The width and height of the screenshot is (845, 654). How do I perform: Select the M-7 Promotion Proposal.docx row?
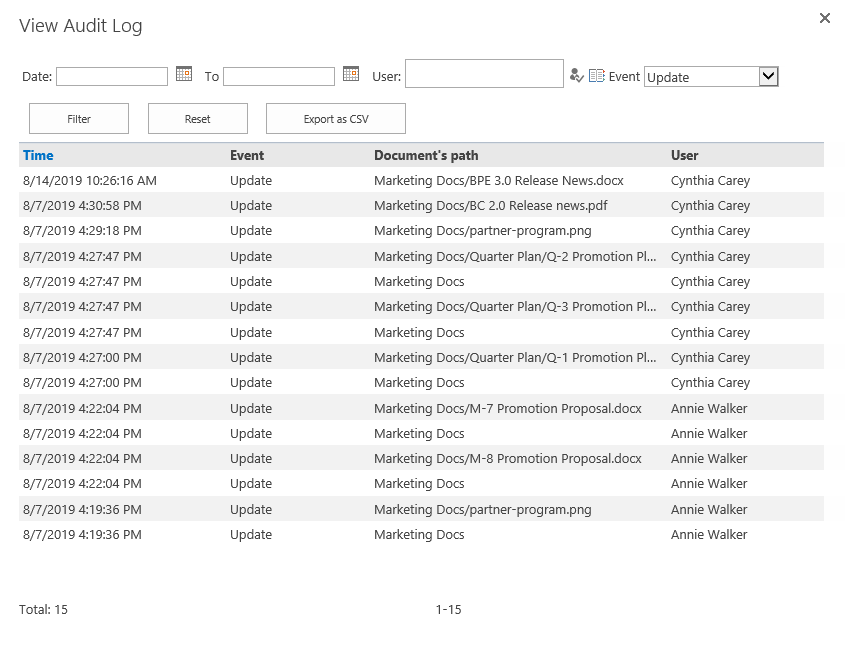(x=421, y=408)
